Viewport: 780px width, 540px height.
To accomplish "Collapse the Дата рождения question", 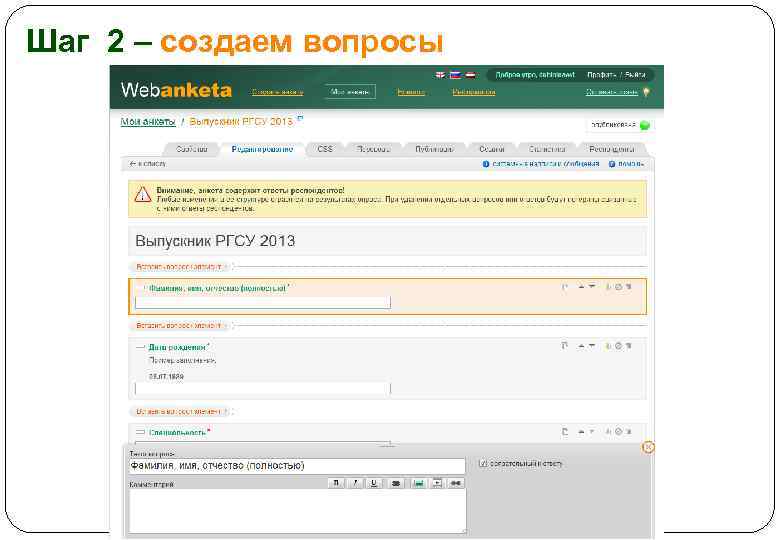I will [x=140, y=347].
